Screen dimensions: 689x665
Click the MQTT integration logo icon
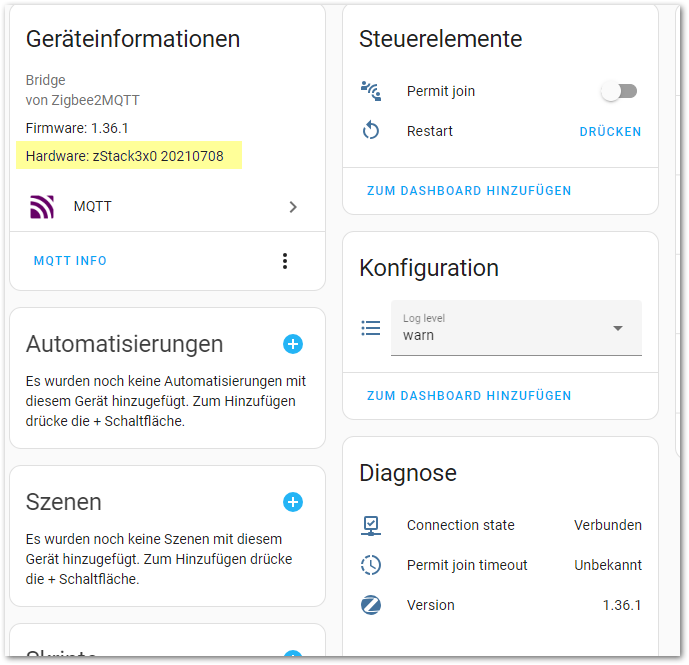pos(42,207)
